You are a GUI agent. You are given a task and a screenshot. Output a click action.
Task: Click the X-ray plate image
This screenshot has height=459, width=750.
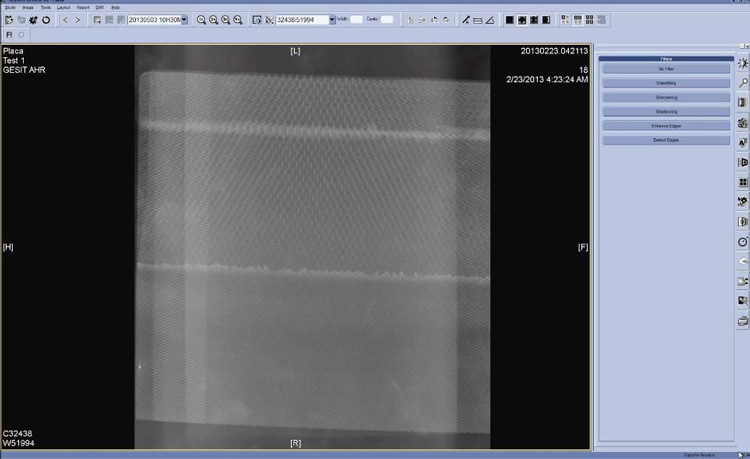click(312, 247)
